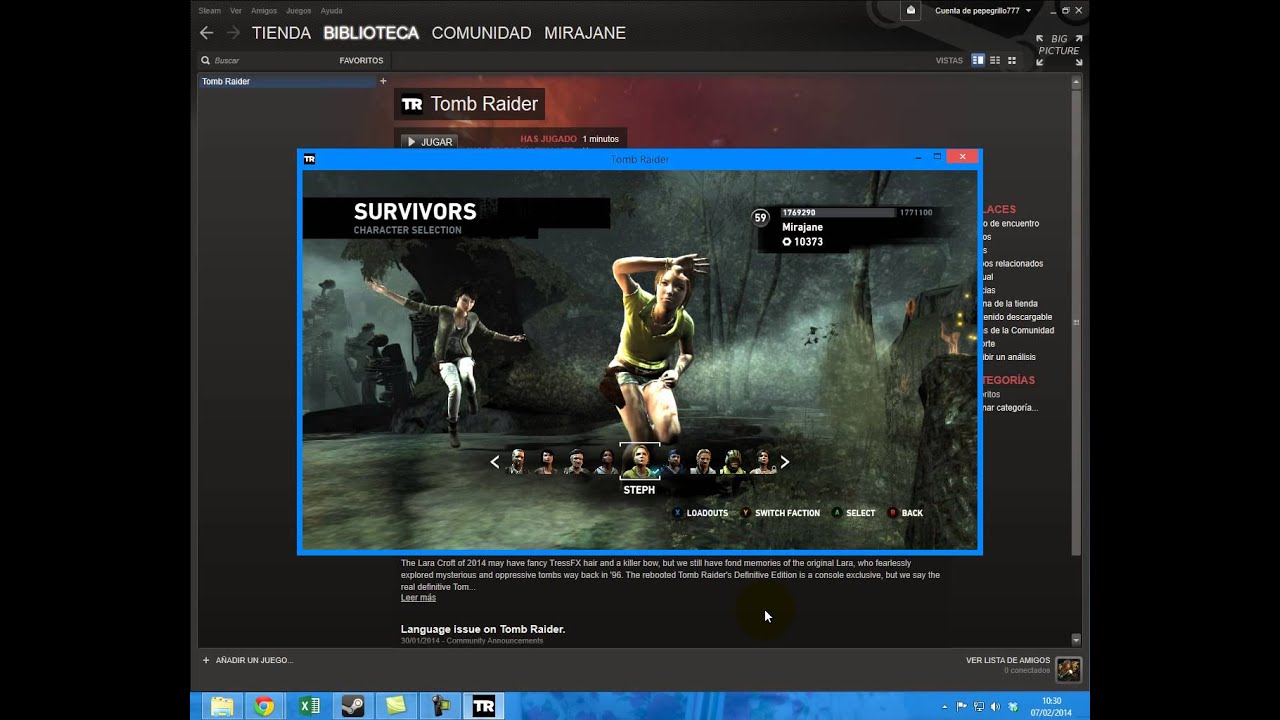This screenshot has width=1280, height=720.
Task: Open the Language issue on Tomb Raider news
Action: [x=483, y=629]
